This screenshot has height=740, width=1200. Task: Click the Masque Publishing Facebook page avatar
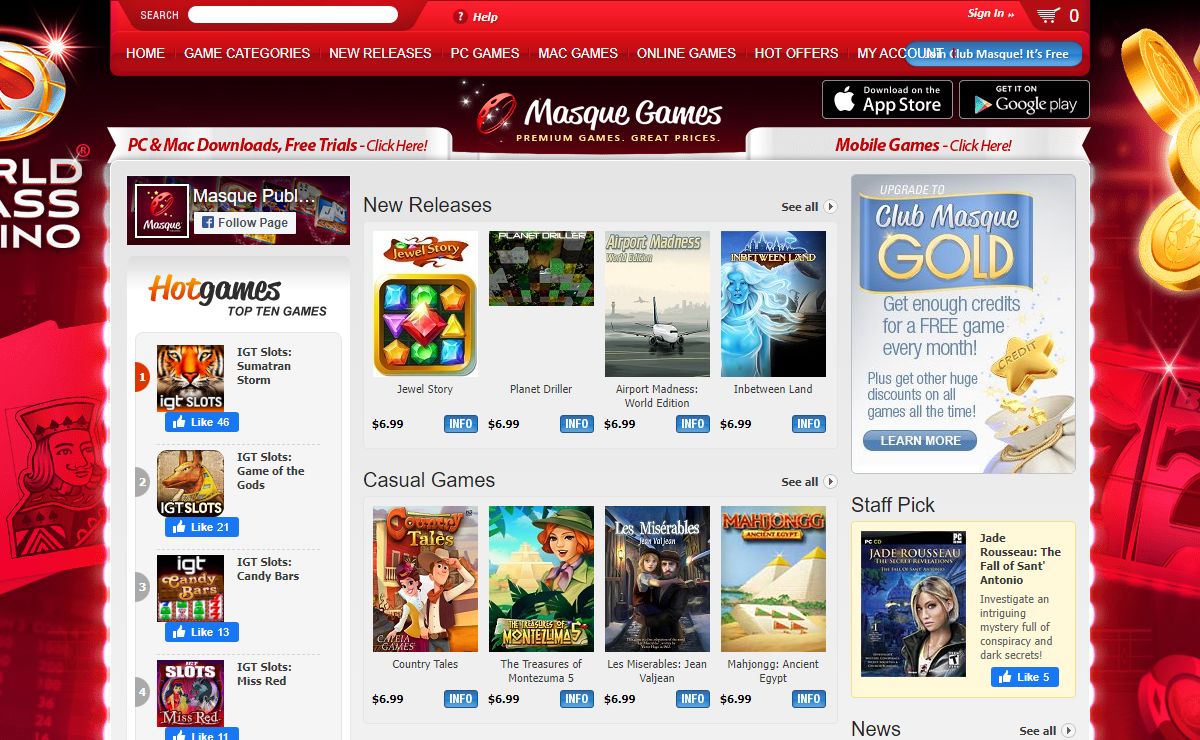coord(161,210)
